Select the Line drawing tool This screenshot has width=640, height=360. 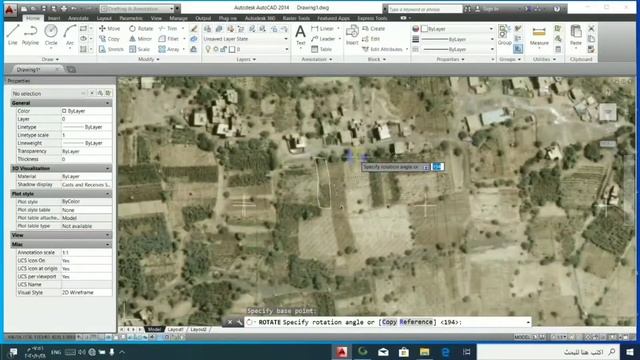tap(13, 35)
